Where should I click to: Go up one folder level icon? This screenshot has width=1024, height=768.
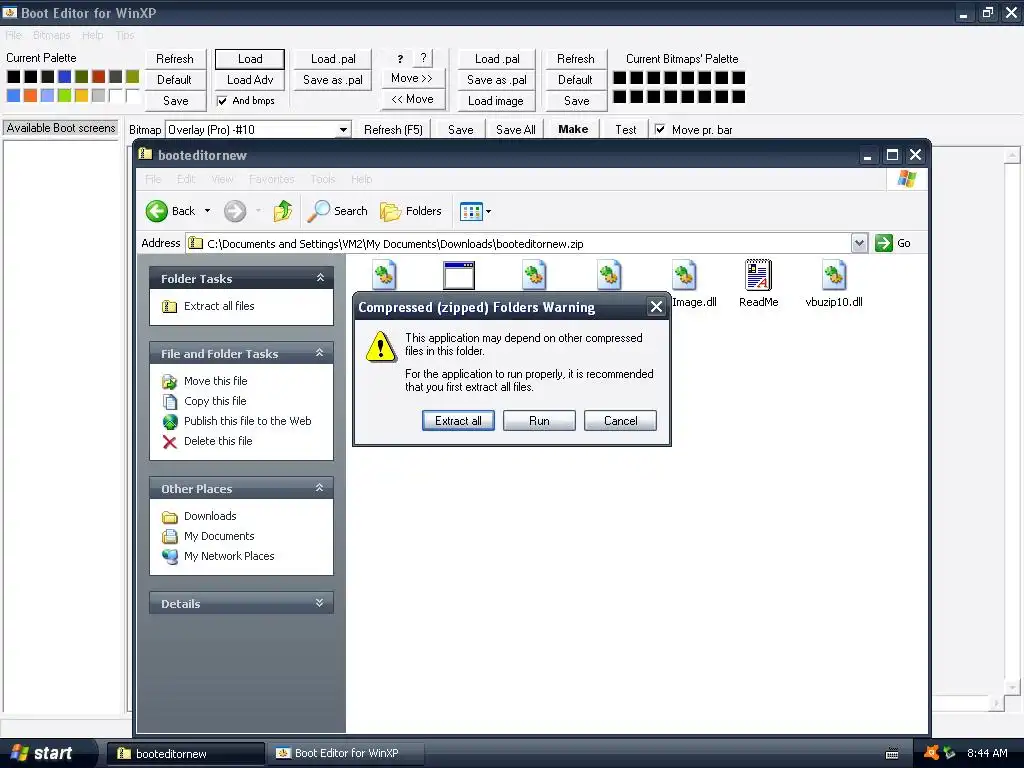(x=282, y=211)
